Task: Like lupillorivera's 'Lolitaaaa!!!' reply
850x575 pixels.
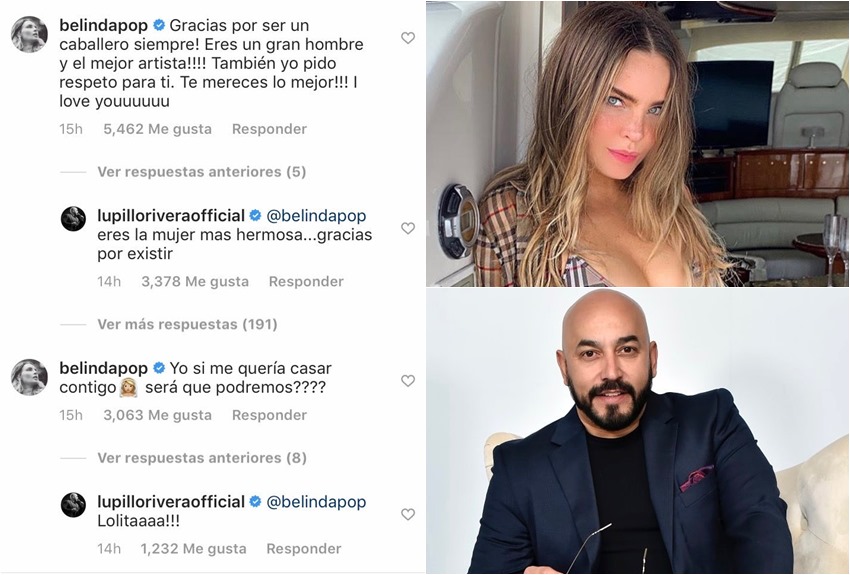Action: click(x=408, y=514)
